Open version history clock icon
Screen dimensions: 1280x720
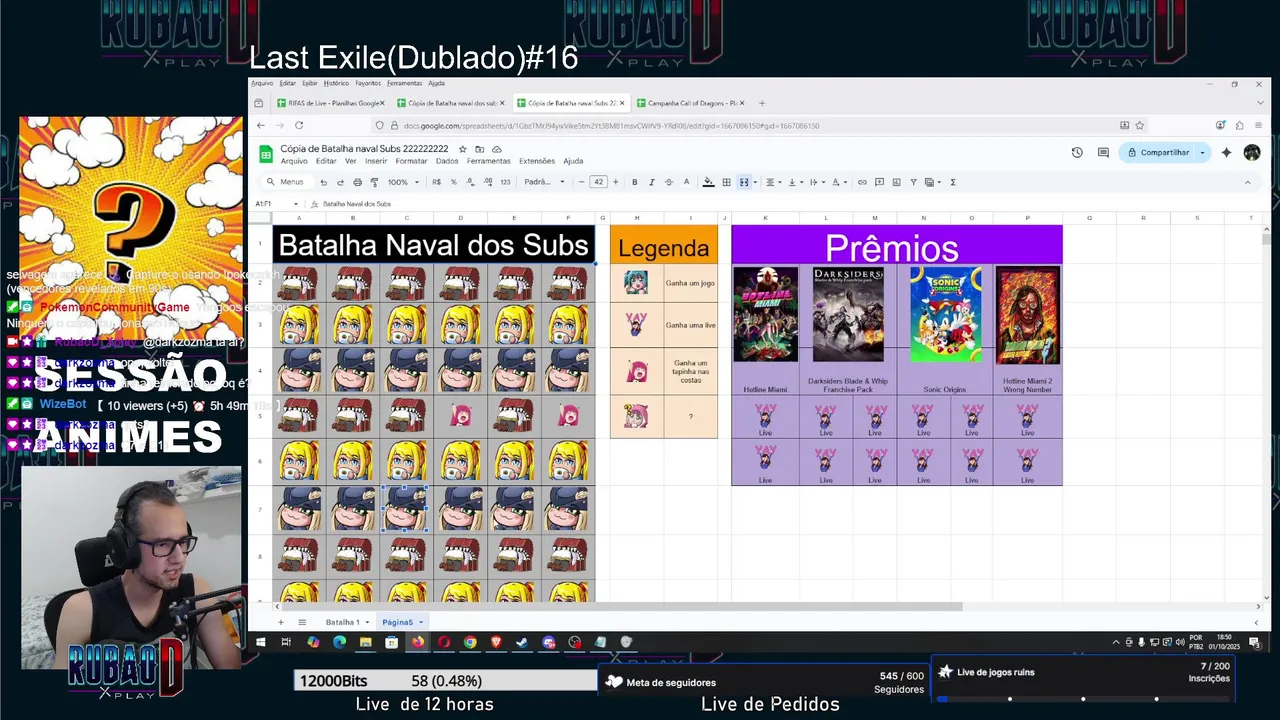tap(1077, 152)
